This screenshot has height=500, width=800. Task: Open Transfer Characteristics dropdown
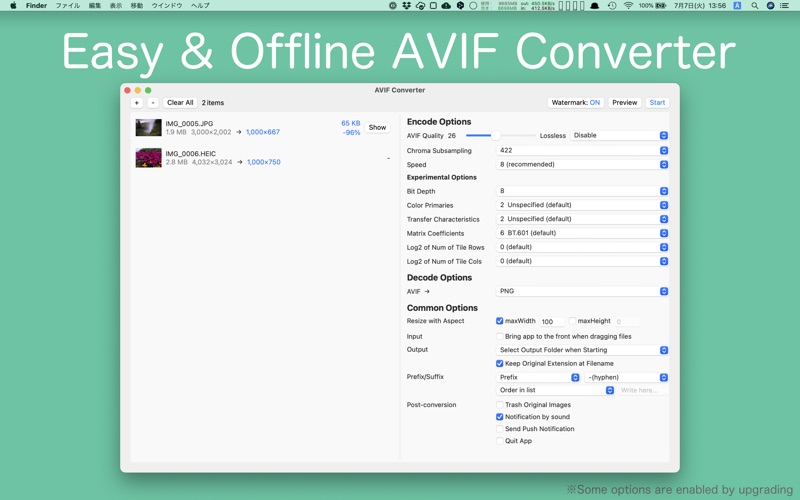(x=582, y=219)
